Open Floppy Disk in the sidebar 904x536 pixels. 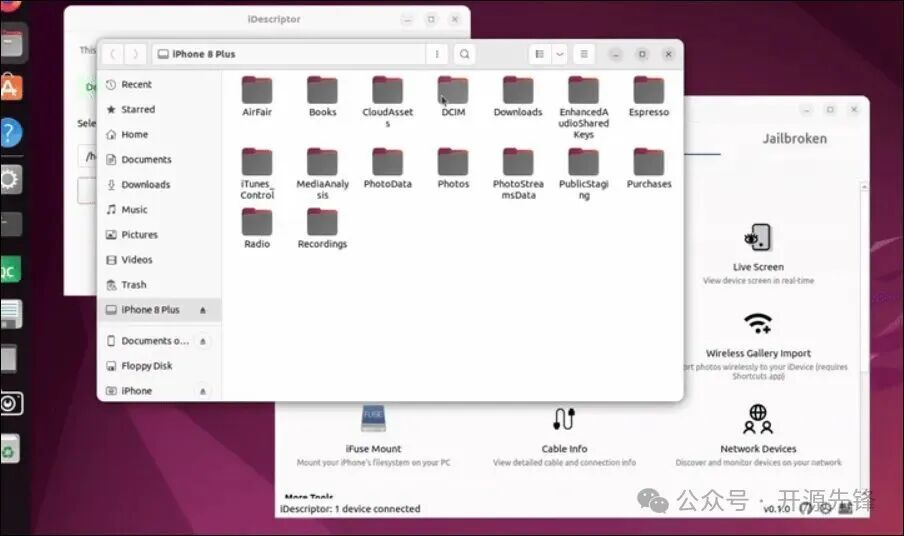tap(159, 366)
